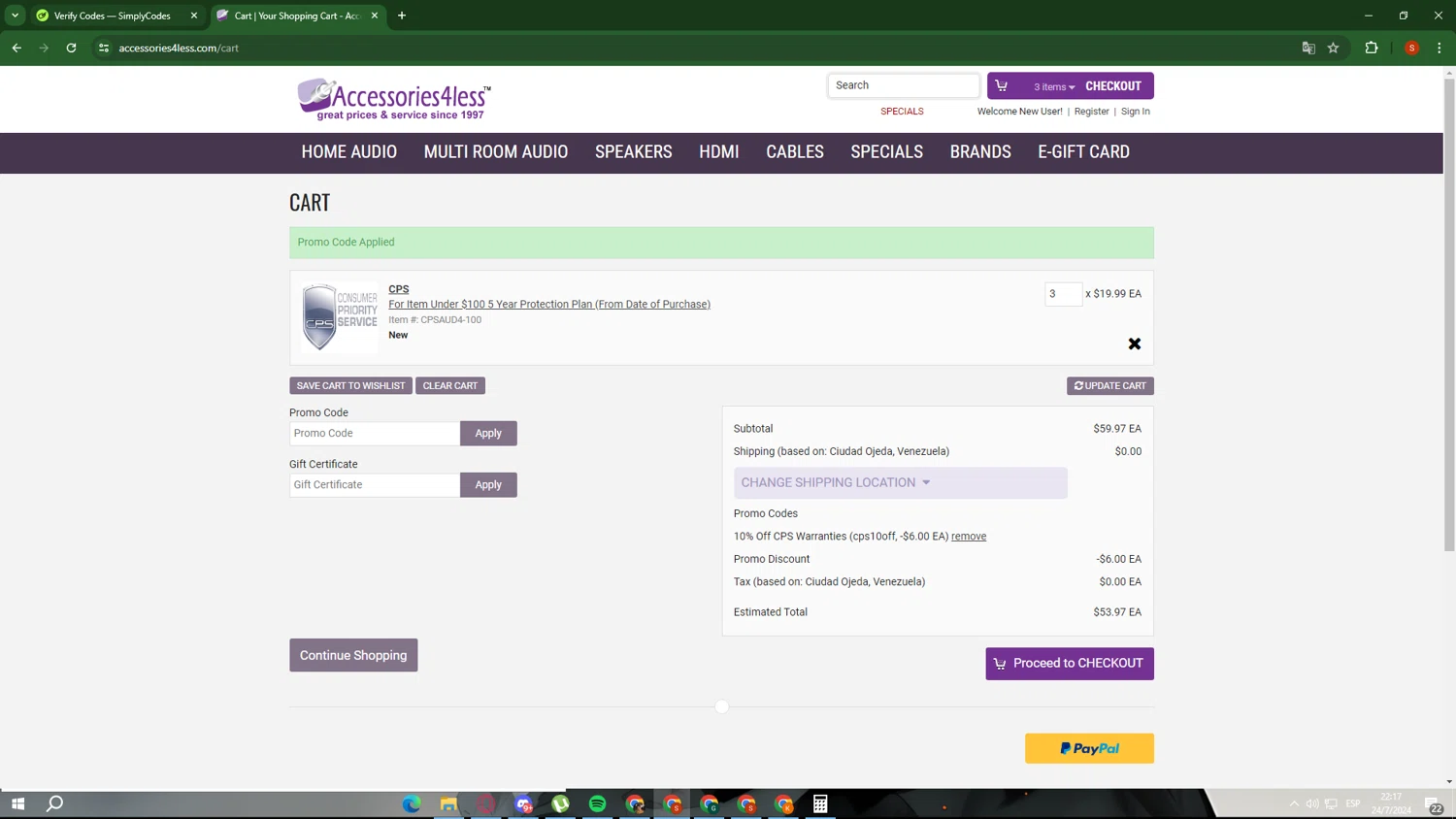Click Proceed to CHECKOUT

click(x=1070, y=664)
